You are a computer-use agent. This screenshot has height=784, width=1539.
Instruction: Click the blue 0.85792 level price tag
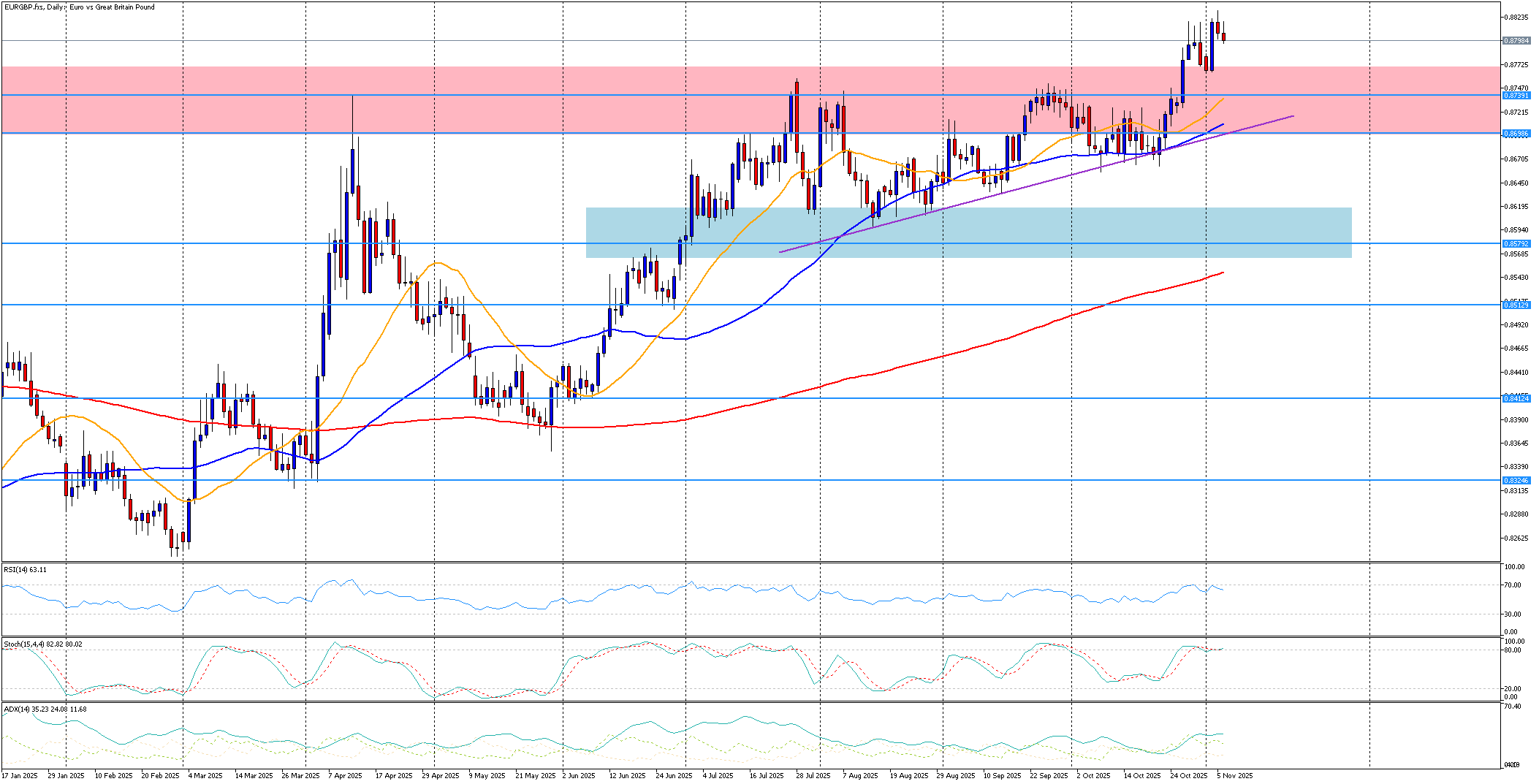[x=1516, y=243]
